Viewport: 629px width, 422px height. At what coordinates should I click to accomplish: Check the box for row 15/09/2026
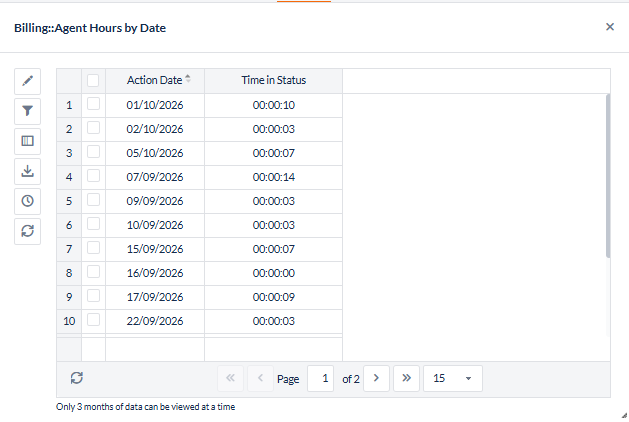pos(93,248)
